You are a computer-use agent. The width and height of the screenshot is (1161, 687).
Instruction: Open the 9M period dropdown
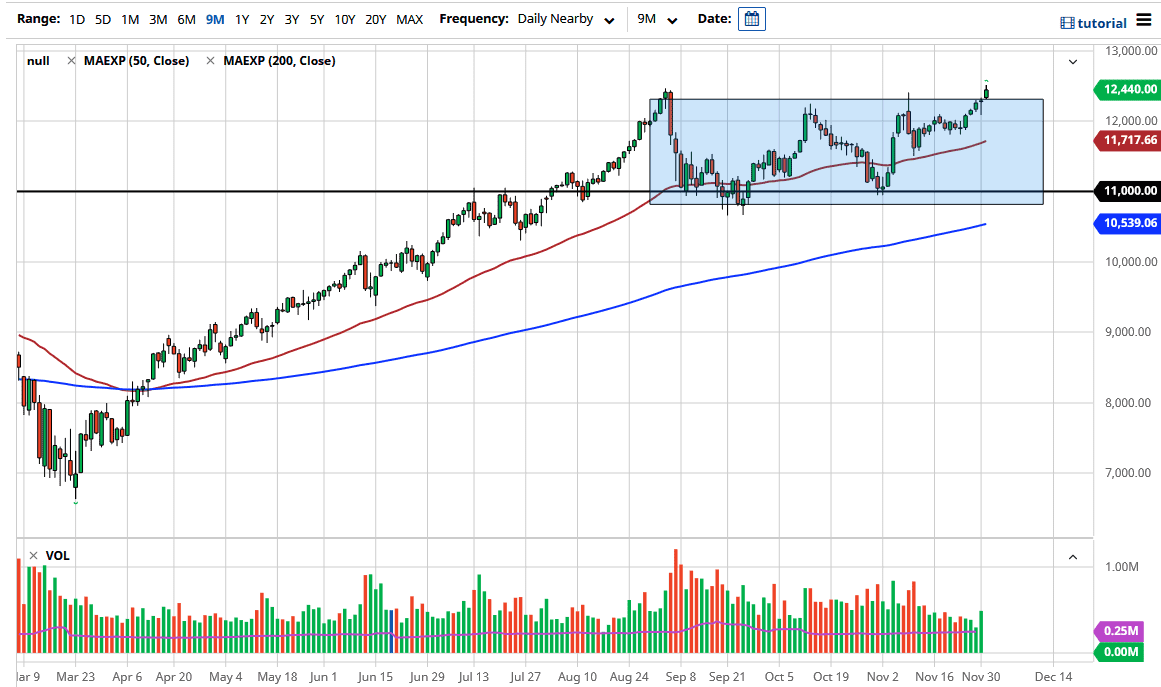point(659,18)
